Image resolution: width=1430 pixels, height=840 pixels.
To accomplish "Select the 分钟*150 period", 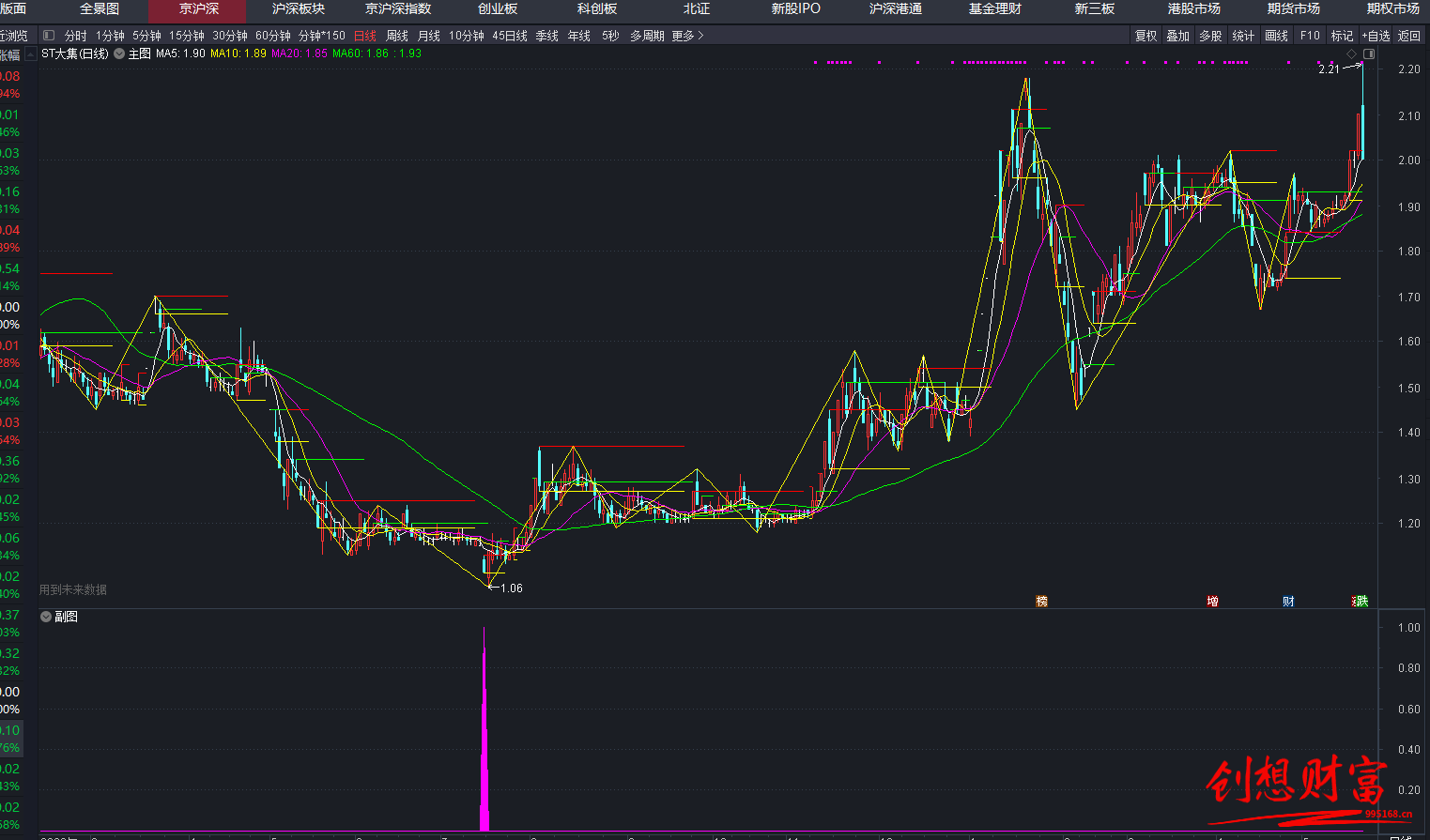I will click(322, 36).
